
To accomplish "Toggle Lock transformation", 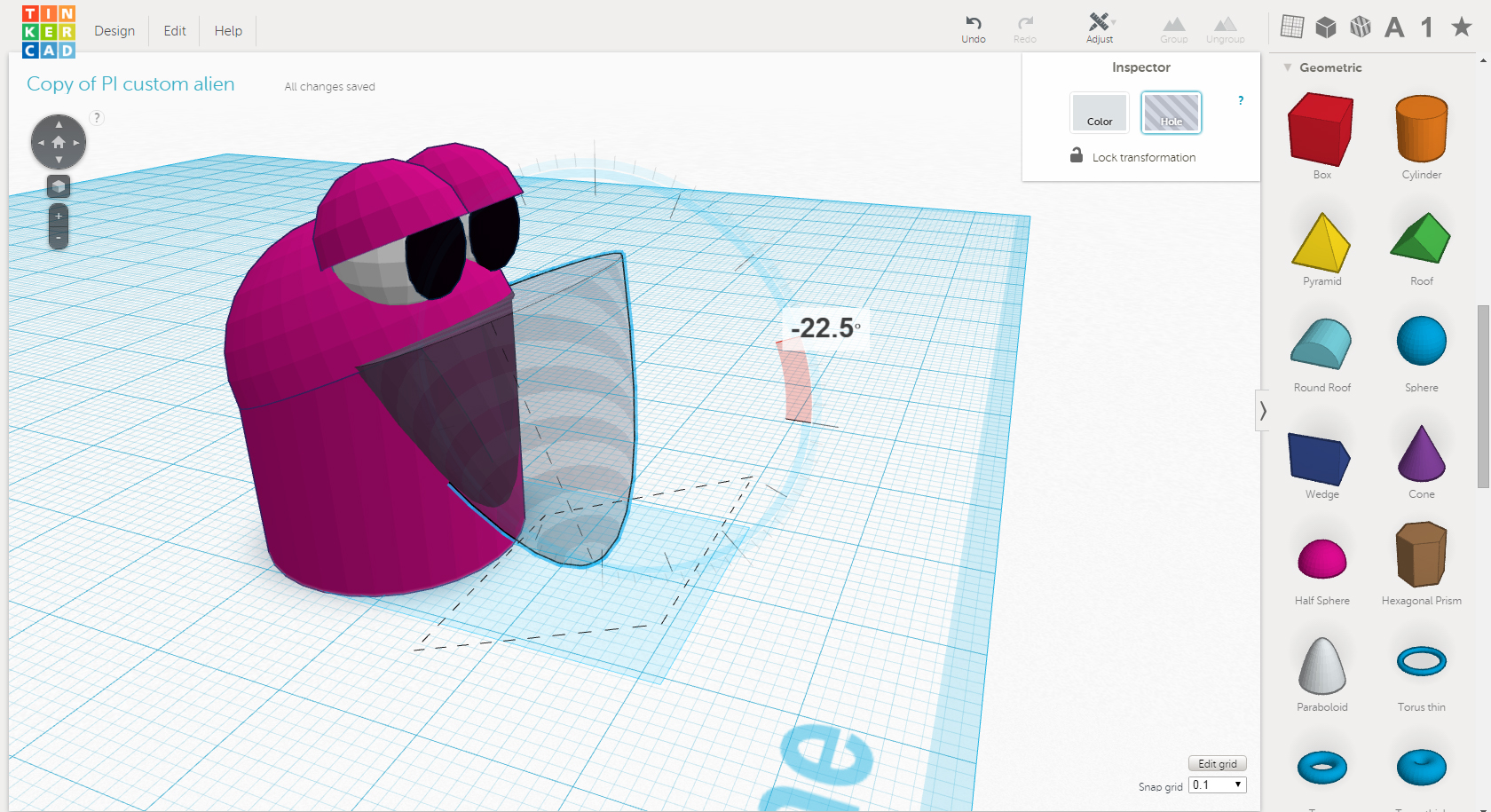I will tap(1132, 156).
